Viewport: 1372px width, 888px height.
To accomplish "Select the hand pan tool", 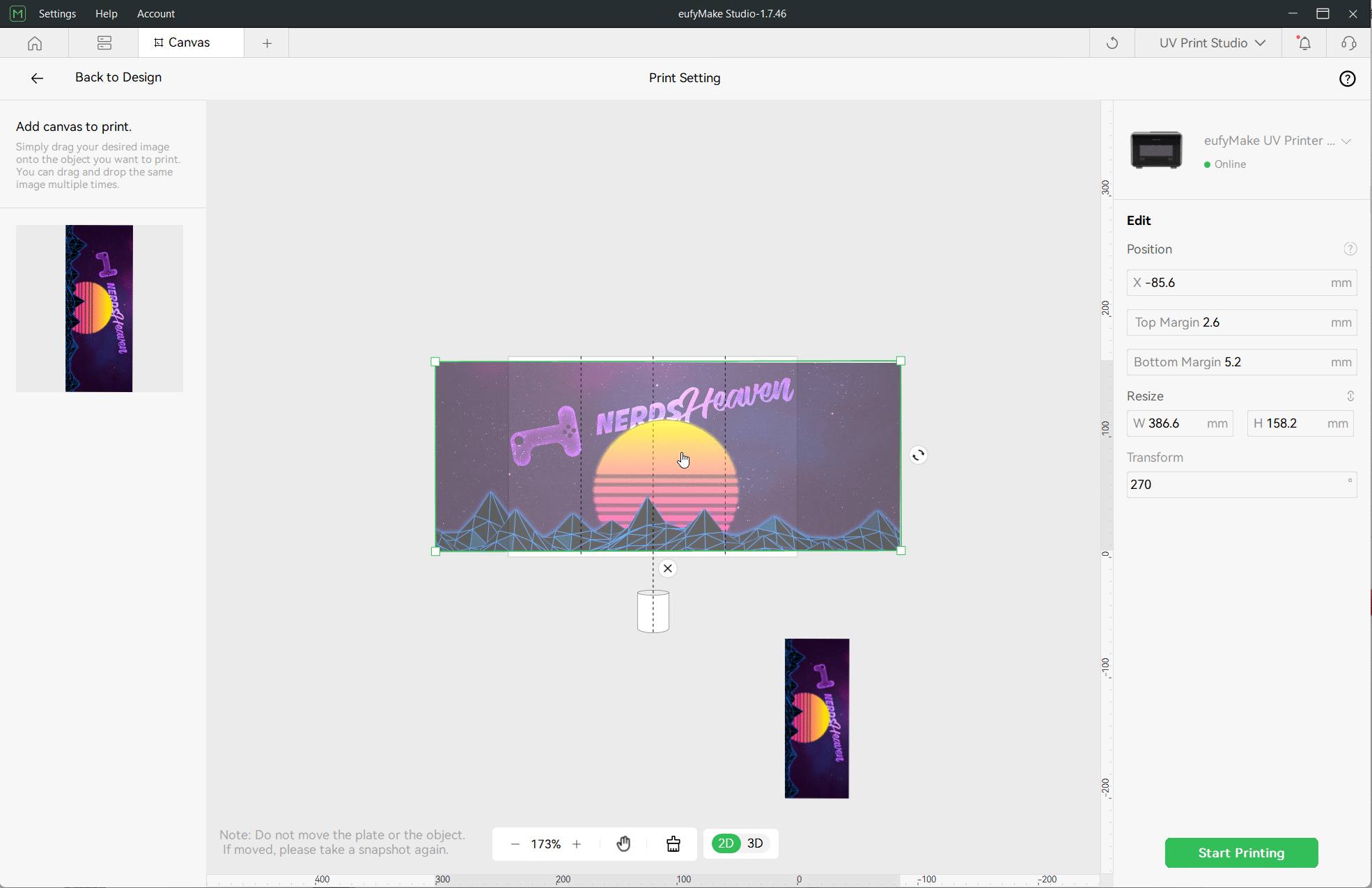I will click(x=623, y=844).
